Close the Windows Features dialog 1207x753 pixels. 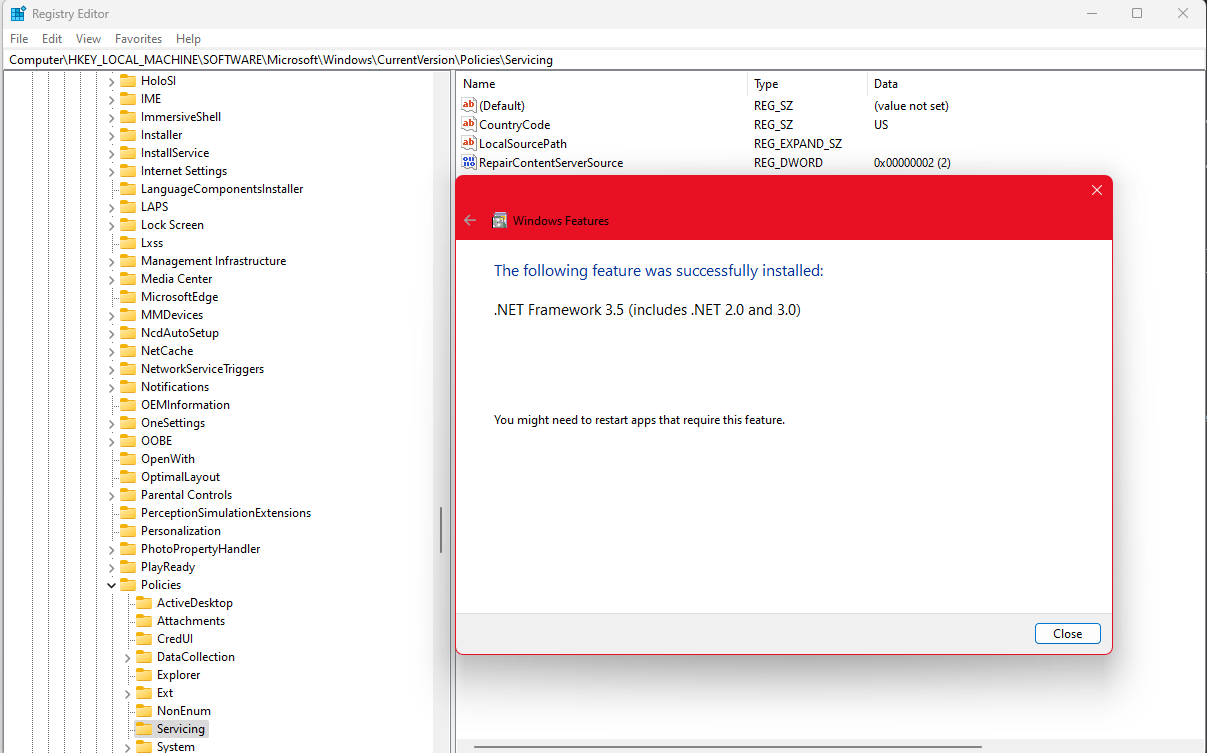[x=1067, y=633]
